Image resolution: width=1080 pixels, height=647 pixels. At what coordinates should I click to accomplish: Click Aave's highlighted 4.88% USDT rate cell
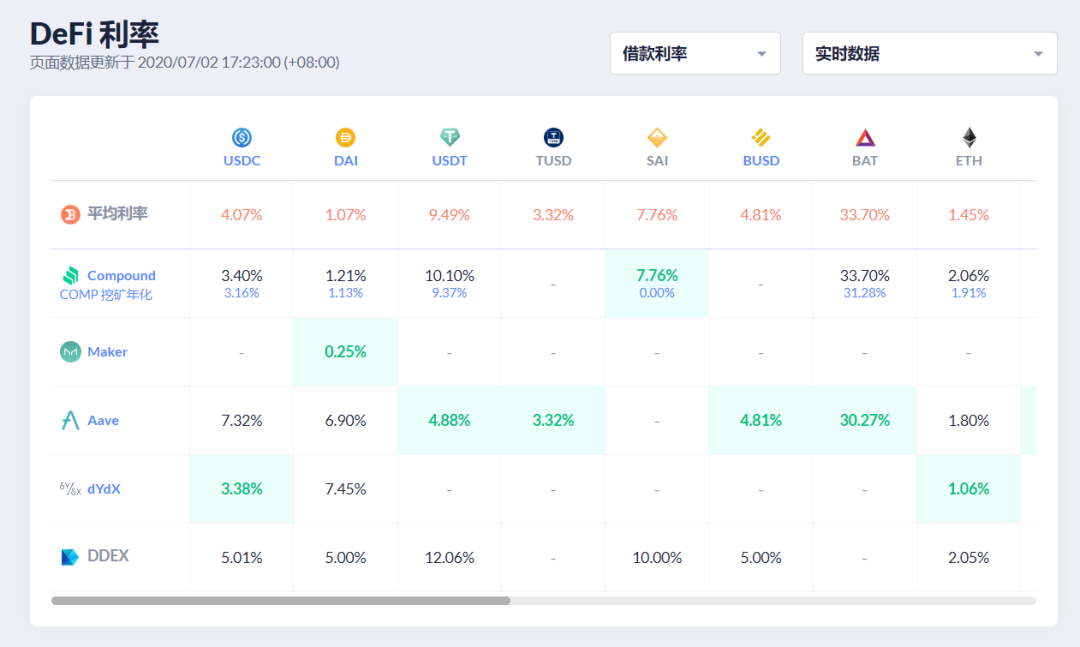click(x=449, y=420)
